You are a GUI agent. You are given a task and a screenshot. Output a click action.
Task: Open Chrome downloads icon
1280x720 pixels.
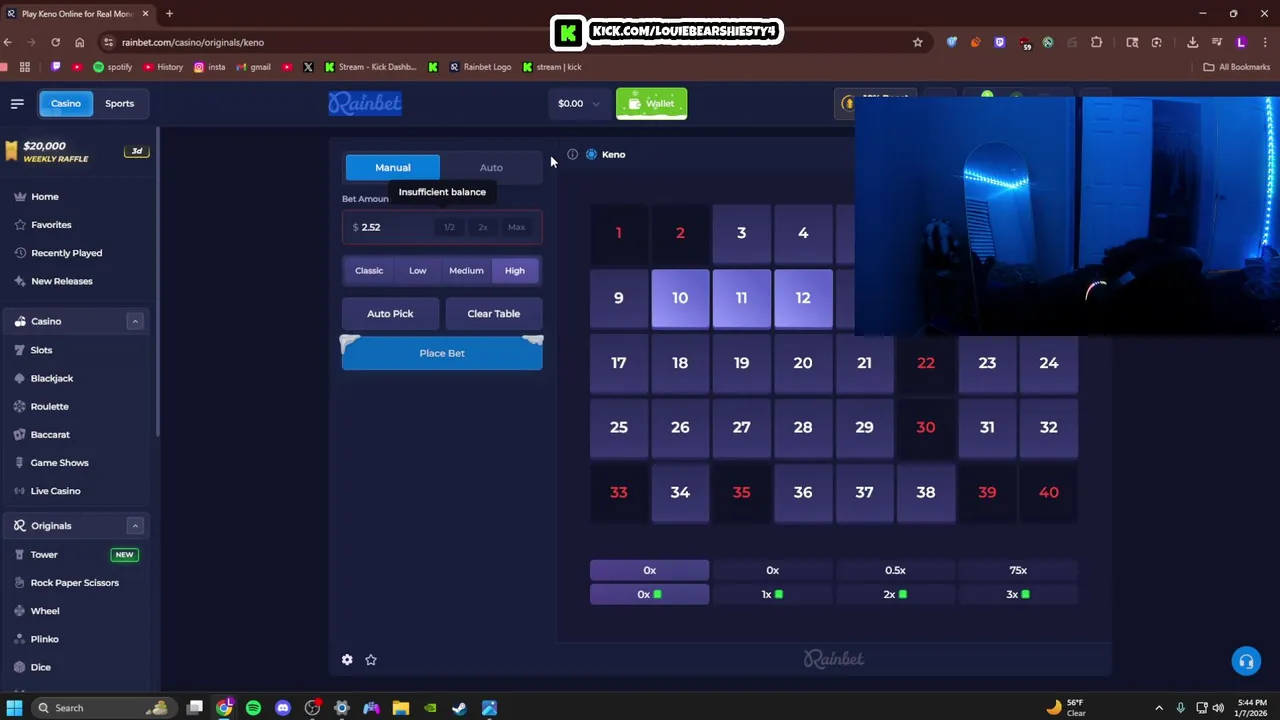pos(1192,42)
